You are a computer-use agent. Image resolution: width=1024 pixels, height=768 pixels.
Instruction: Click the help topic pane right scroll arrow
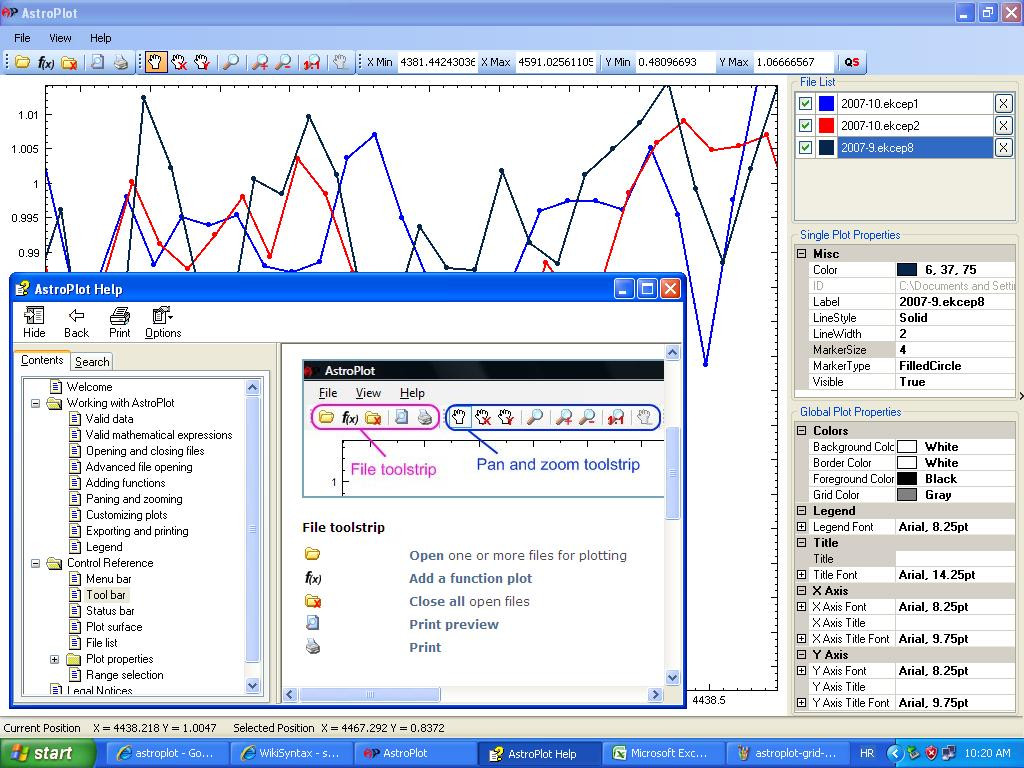click(x=655, y=694)
